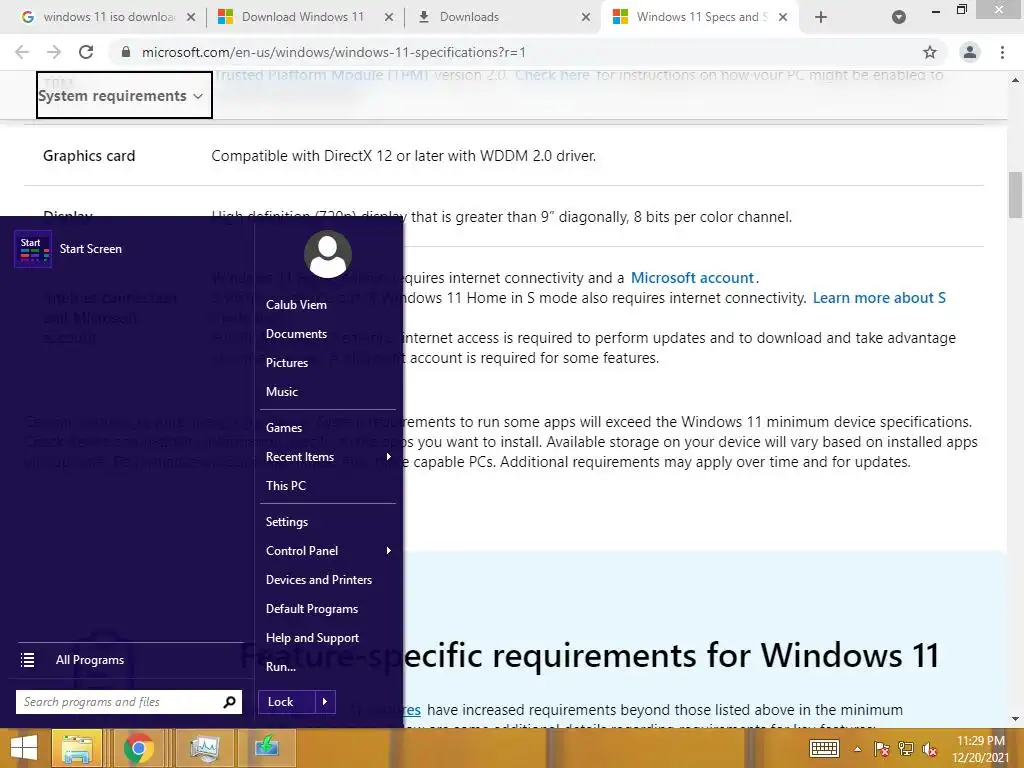Click the search magnifier icon in Start menu
The height and width of the screenshot is (768, 1024).
pos(229,702)
